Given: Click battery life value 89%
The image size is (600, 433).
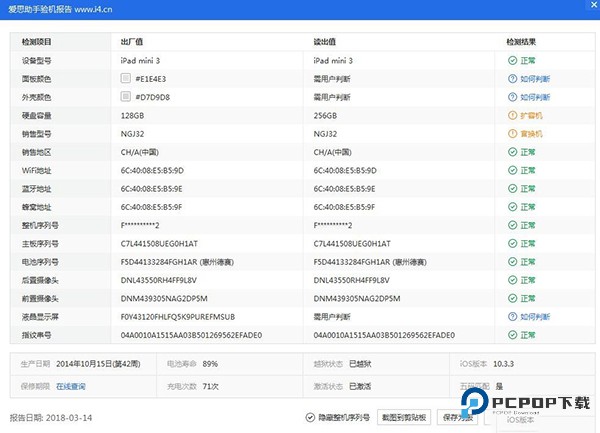Looking at the screenshot, I should pyautogui.click(x=210, y=364).
